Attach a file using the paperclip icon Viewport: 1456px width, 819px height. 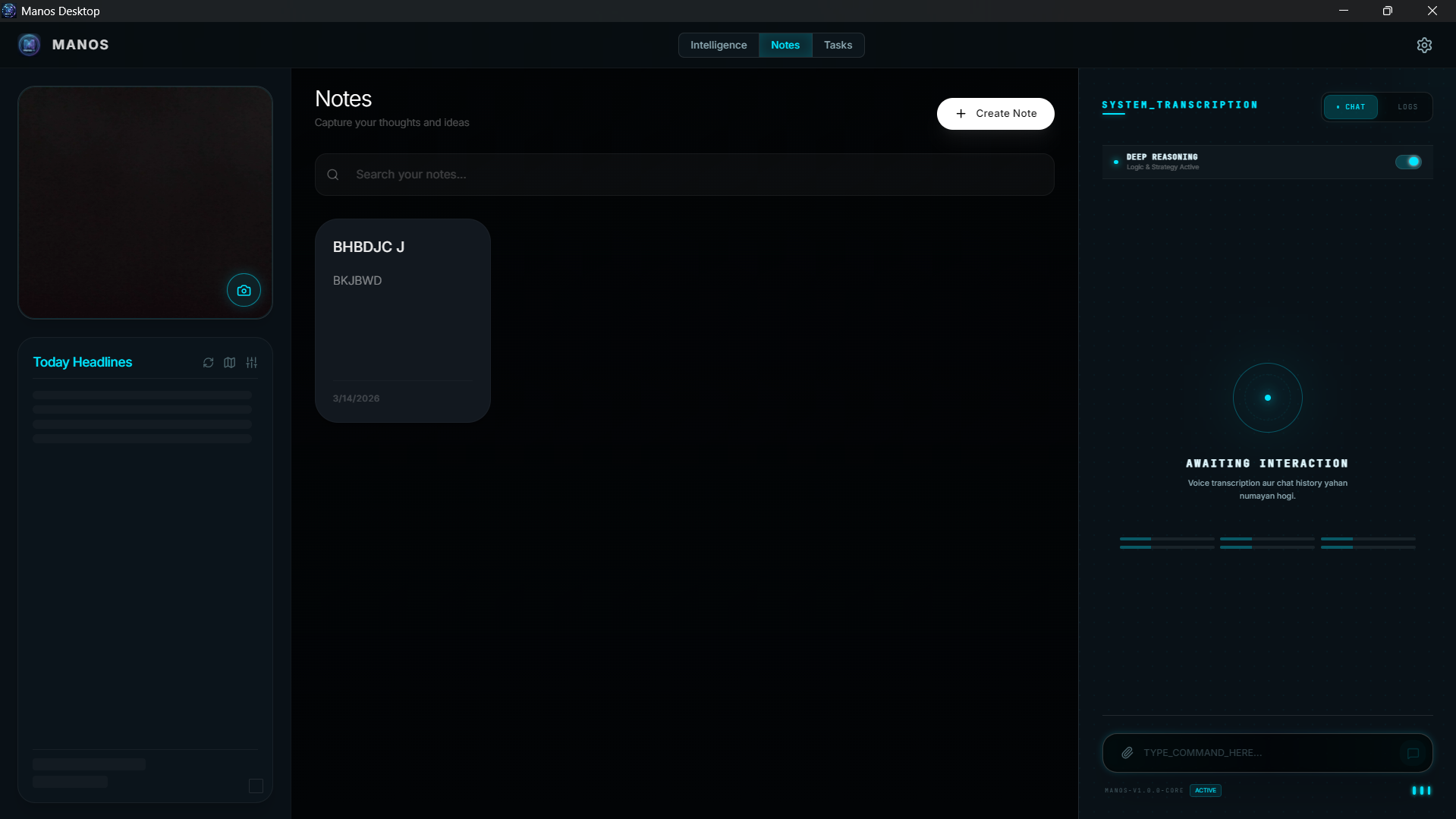coord(1127,752)
